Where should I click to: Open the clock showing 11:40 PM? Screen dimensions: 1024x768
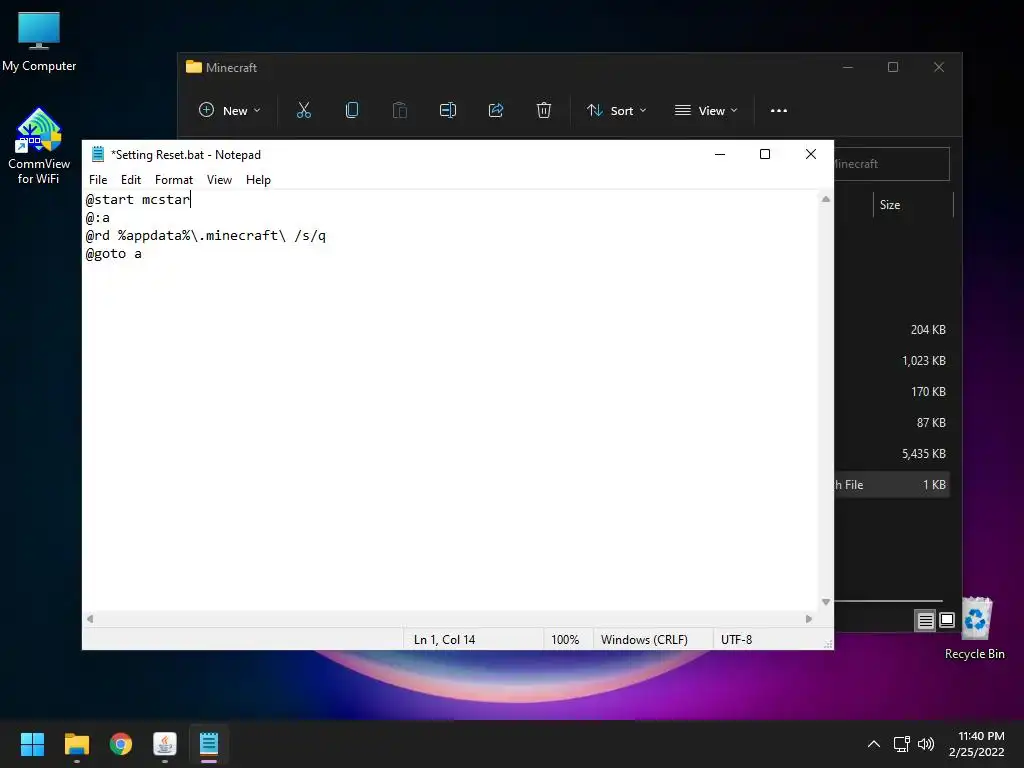click(976, 744)
